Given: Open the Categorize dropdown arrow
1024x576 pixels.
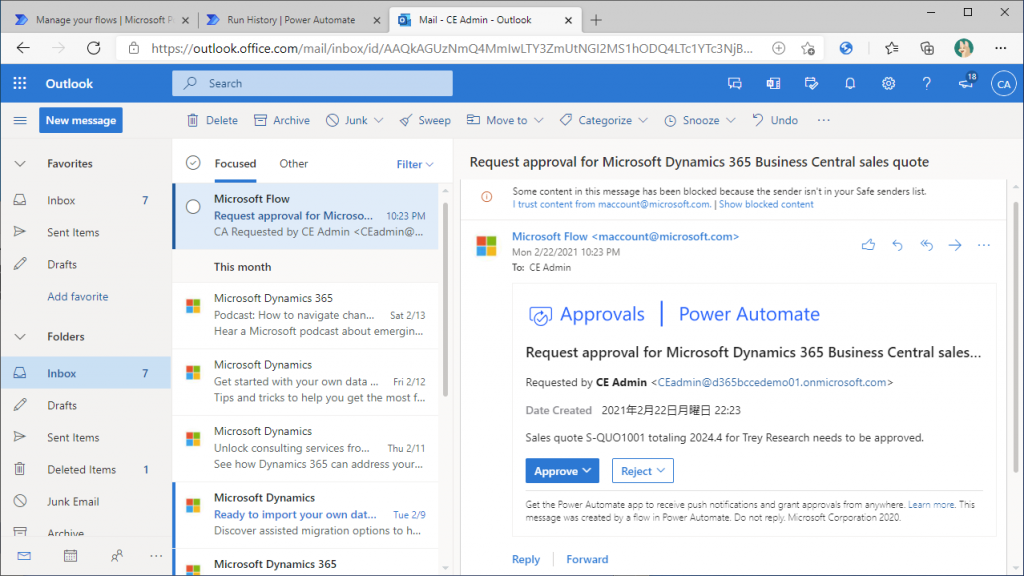Looking at the screenshot, I should click(643, 120).
